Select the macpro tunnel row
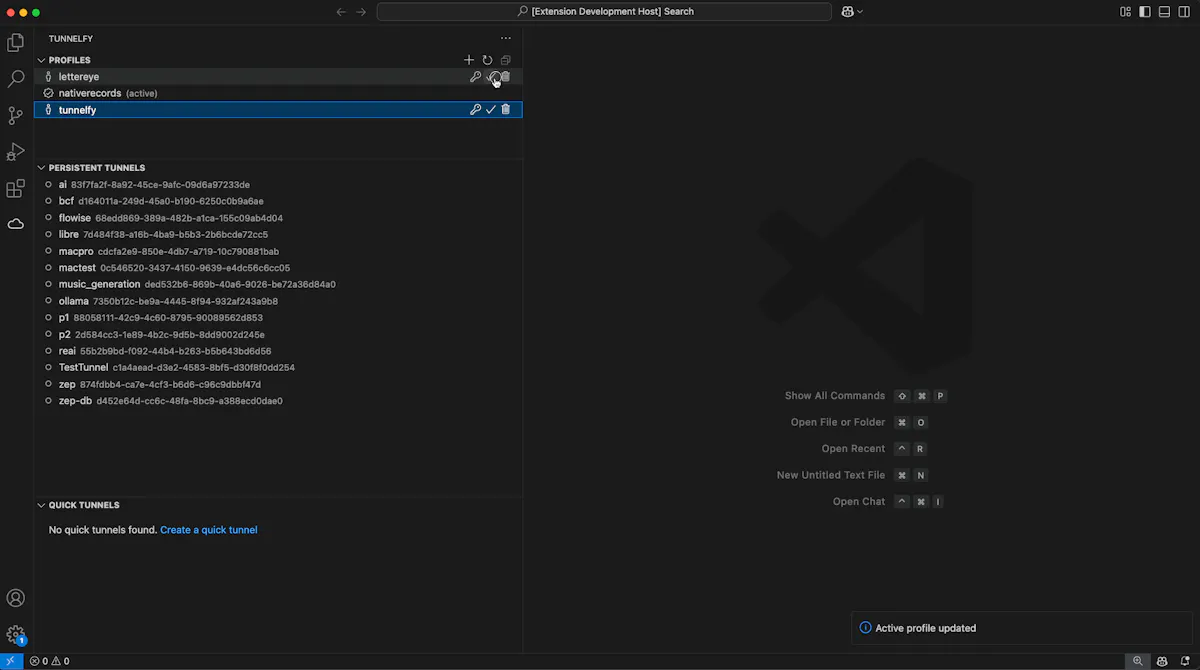 coord(278,251)
